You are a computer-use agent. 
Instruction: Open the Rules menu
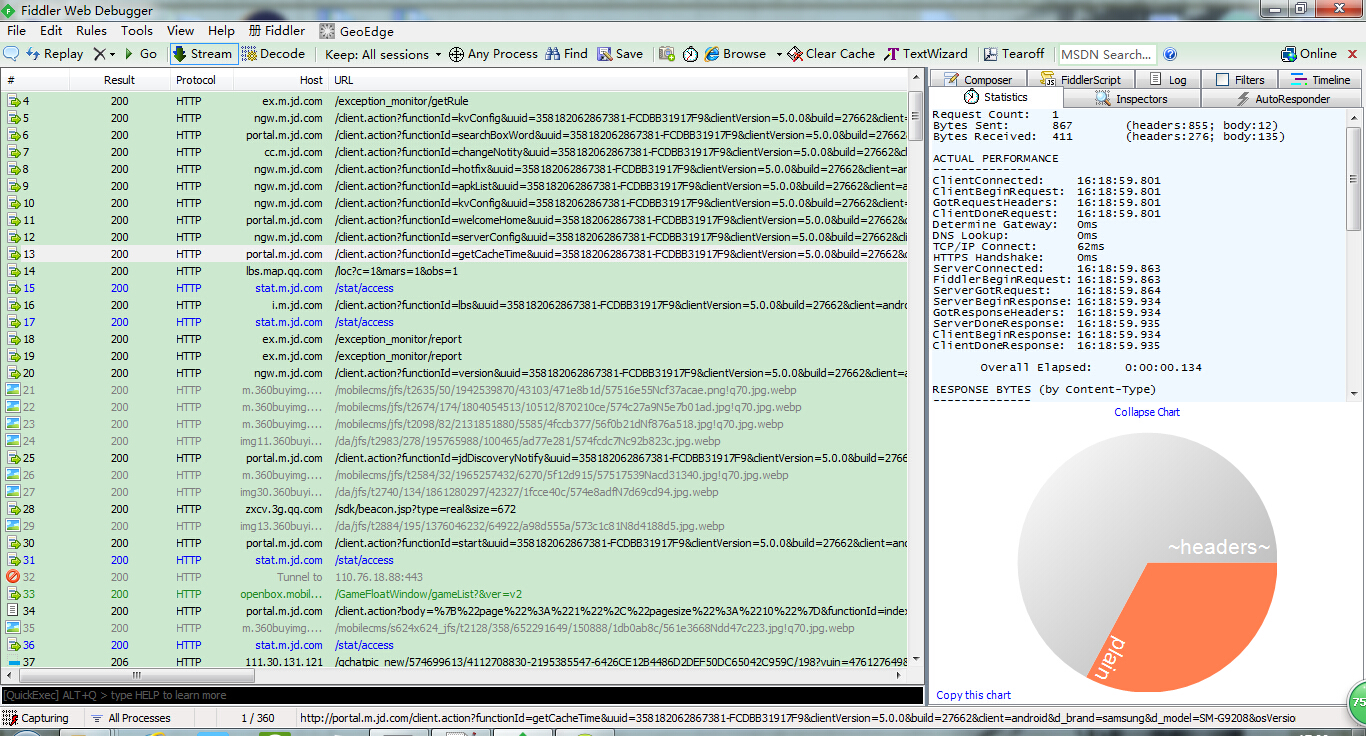coord(91,31)
